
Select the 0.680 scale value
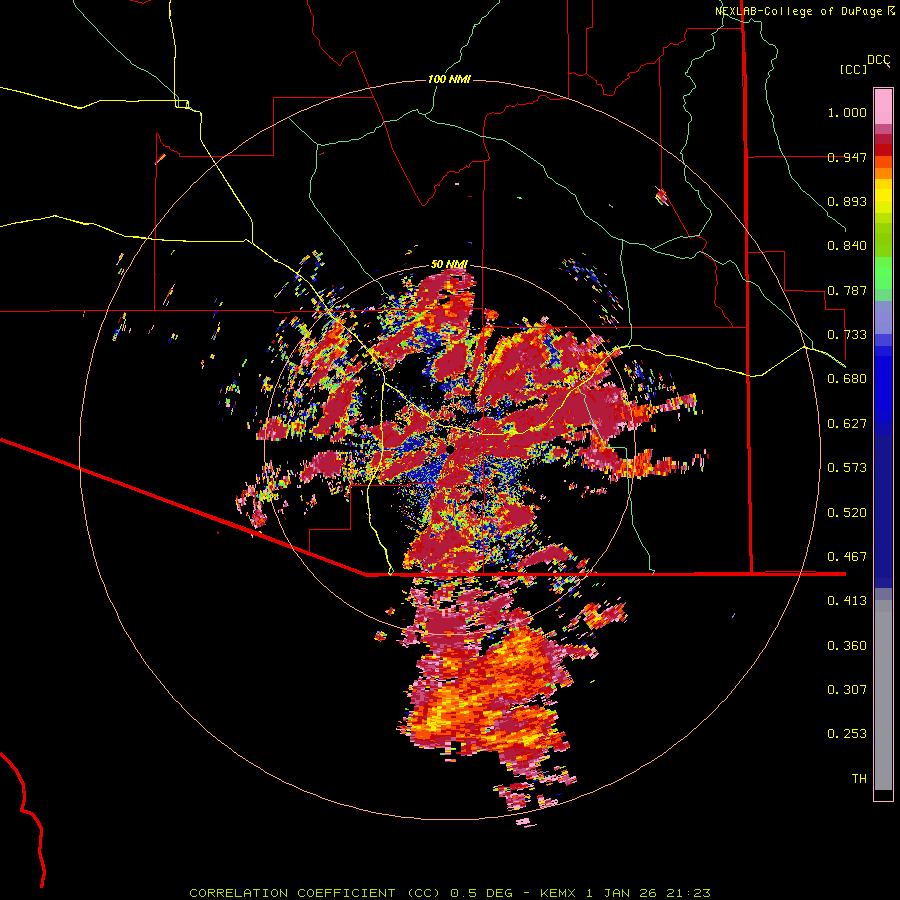coord(847,379)
